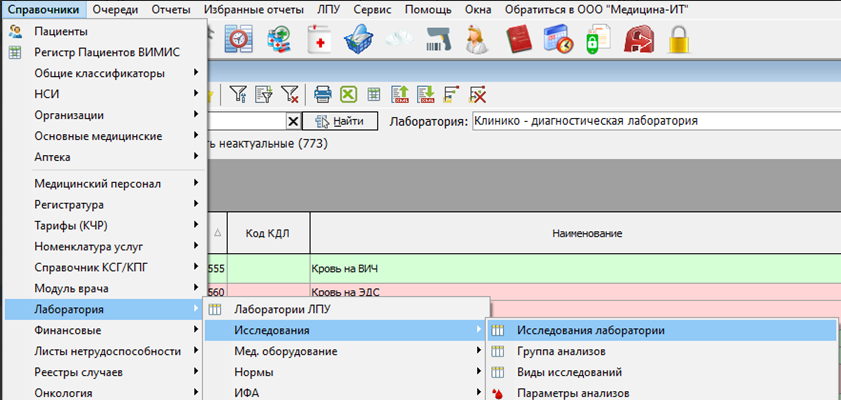Click the Лаборатория combo box field
Screen dimensions: 841x400
pyautogui.click(x=656, y=121)
